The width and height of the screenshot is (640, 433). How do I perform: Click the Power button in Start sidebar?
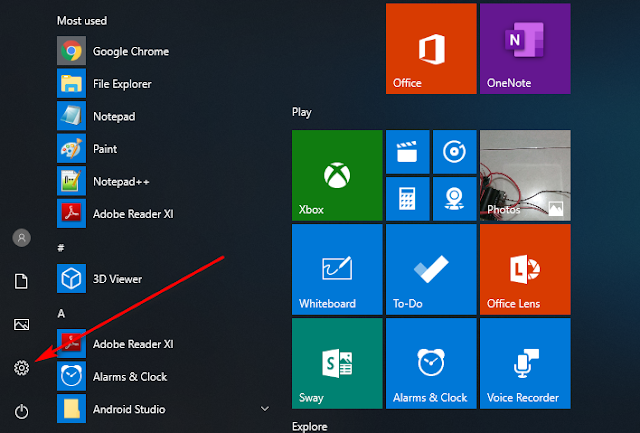22,411
